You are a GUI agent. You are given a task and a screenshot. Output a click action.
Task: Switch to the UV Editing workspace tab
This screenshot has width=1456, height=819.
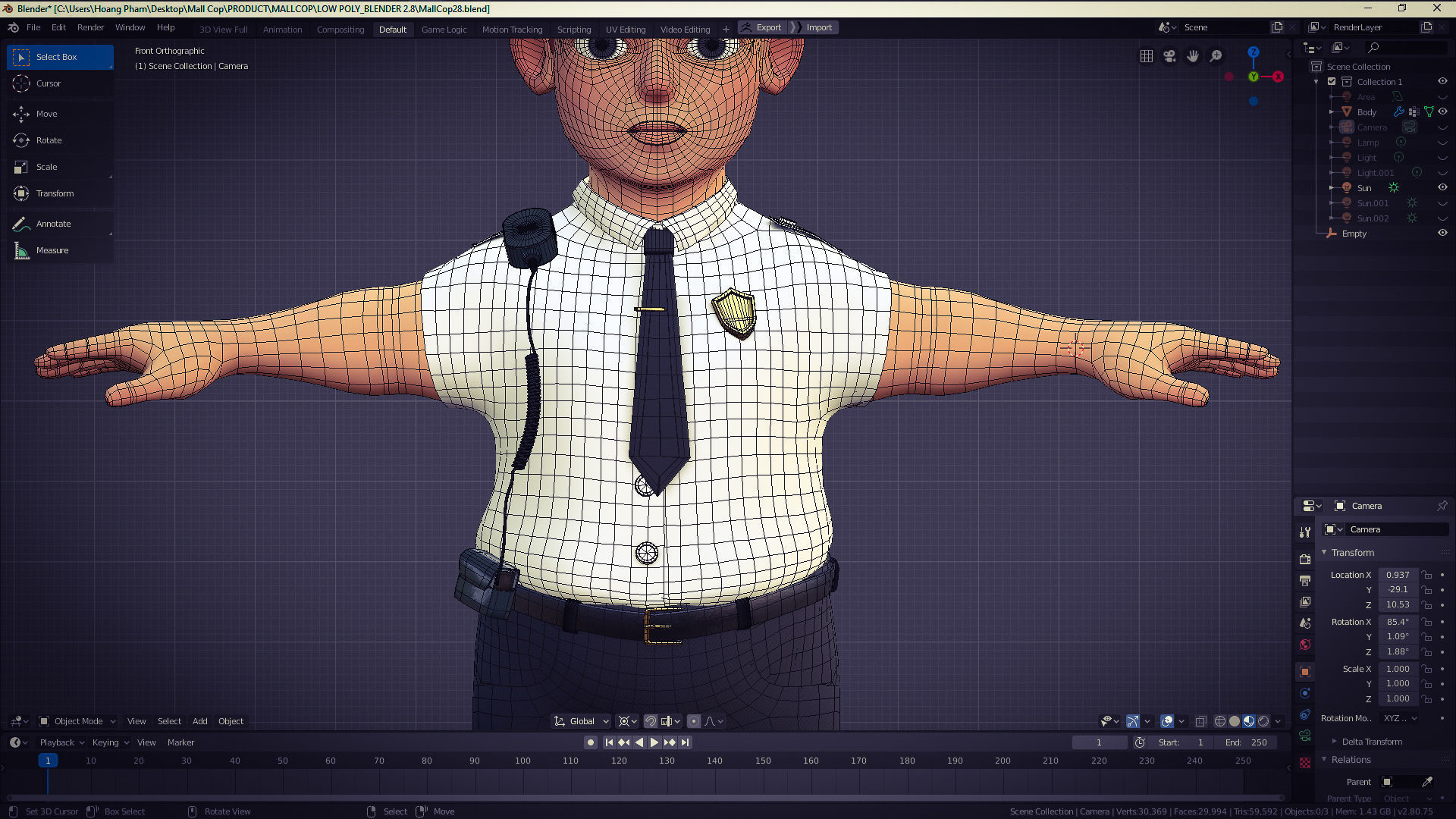625,30
